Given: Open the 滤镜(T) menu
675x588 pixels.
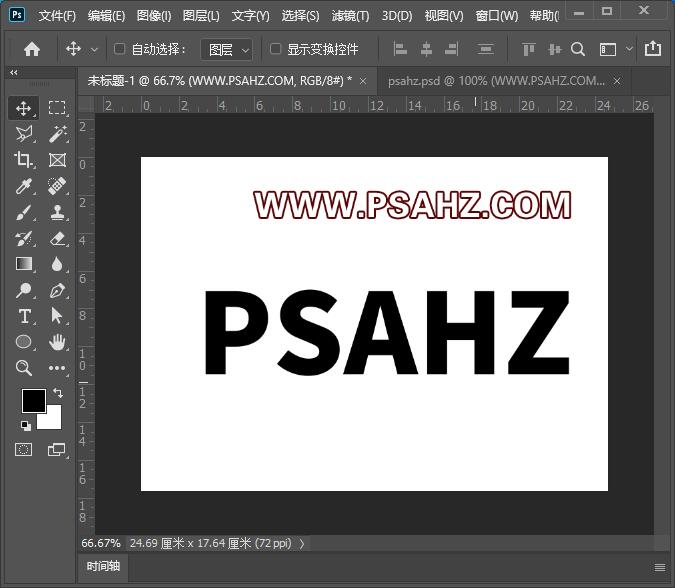Looking at the screenshot, I should coord(350,16).
